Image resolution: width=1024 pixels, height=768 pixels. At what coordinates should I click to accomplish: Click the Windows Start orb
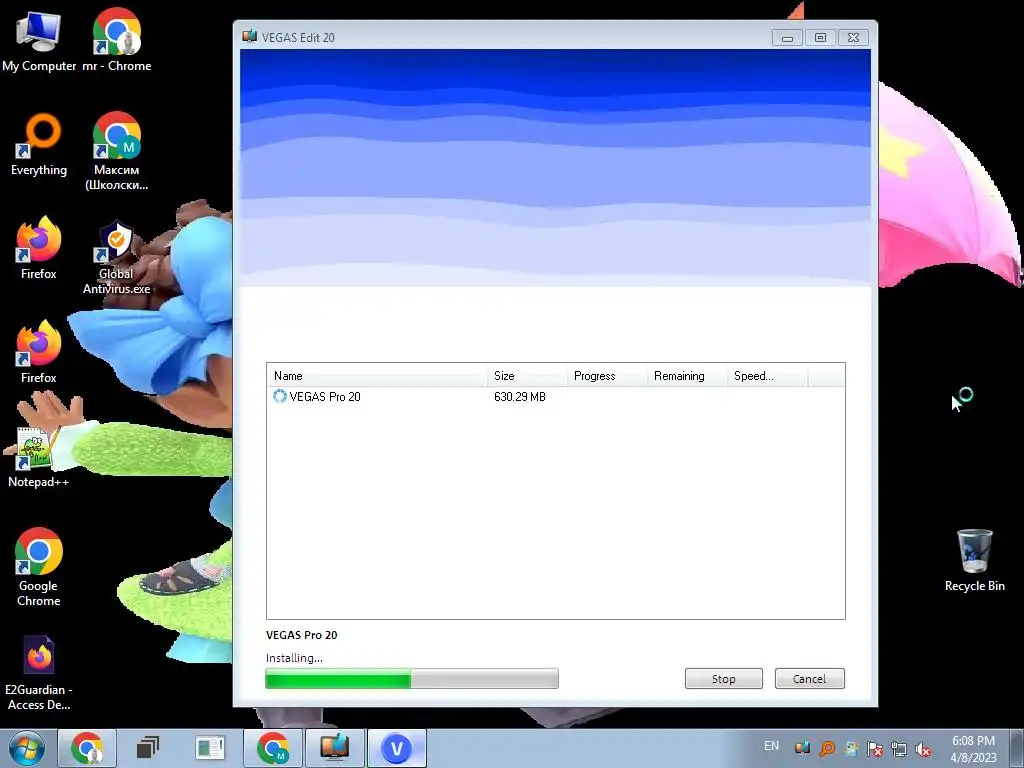coord(27,748)
